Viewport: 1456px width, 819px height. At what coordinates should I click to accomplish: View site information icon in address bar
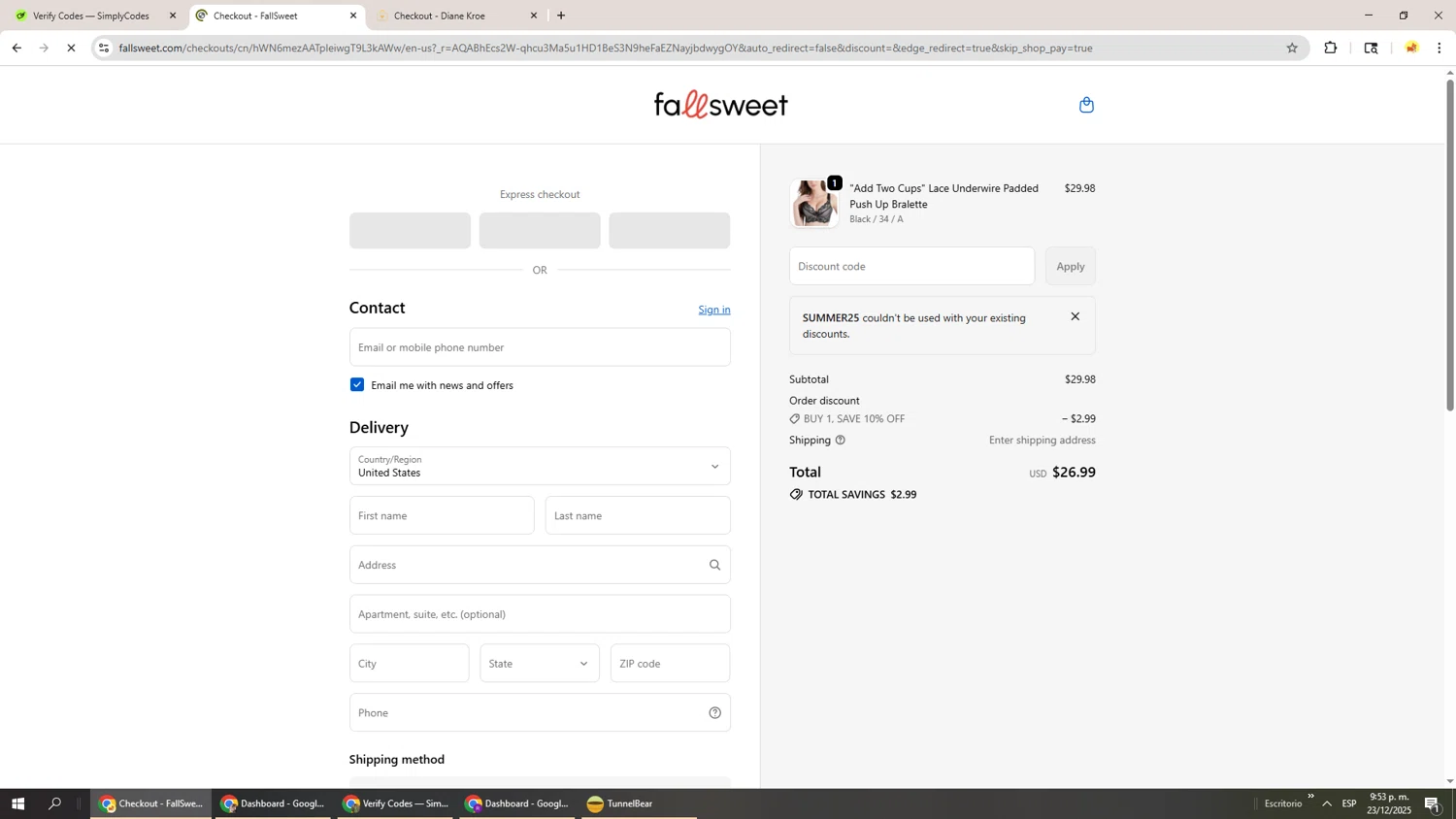[x=104, y=48]
